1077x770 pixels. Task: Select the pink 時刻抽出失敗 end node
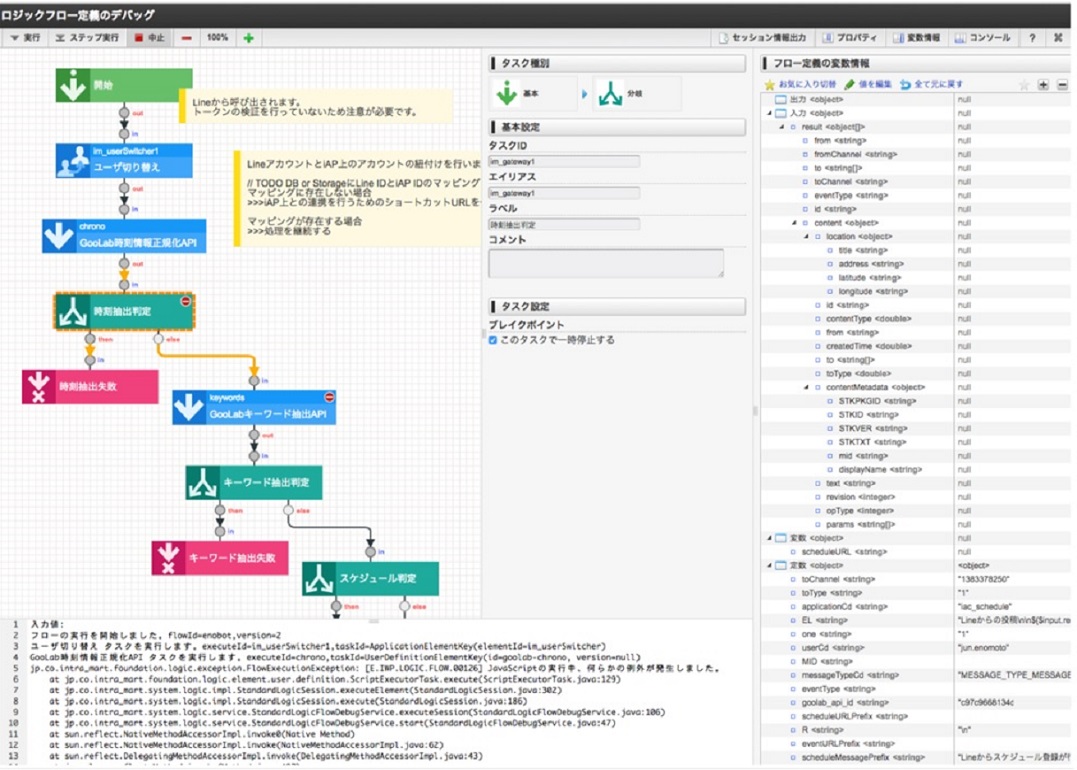90,386
